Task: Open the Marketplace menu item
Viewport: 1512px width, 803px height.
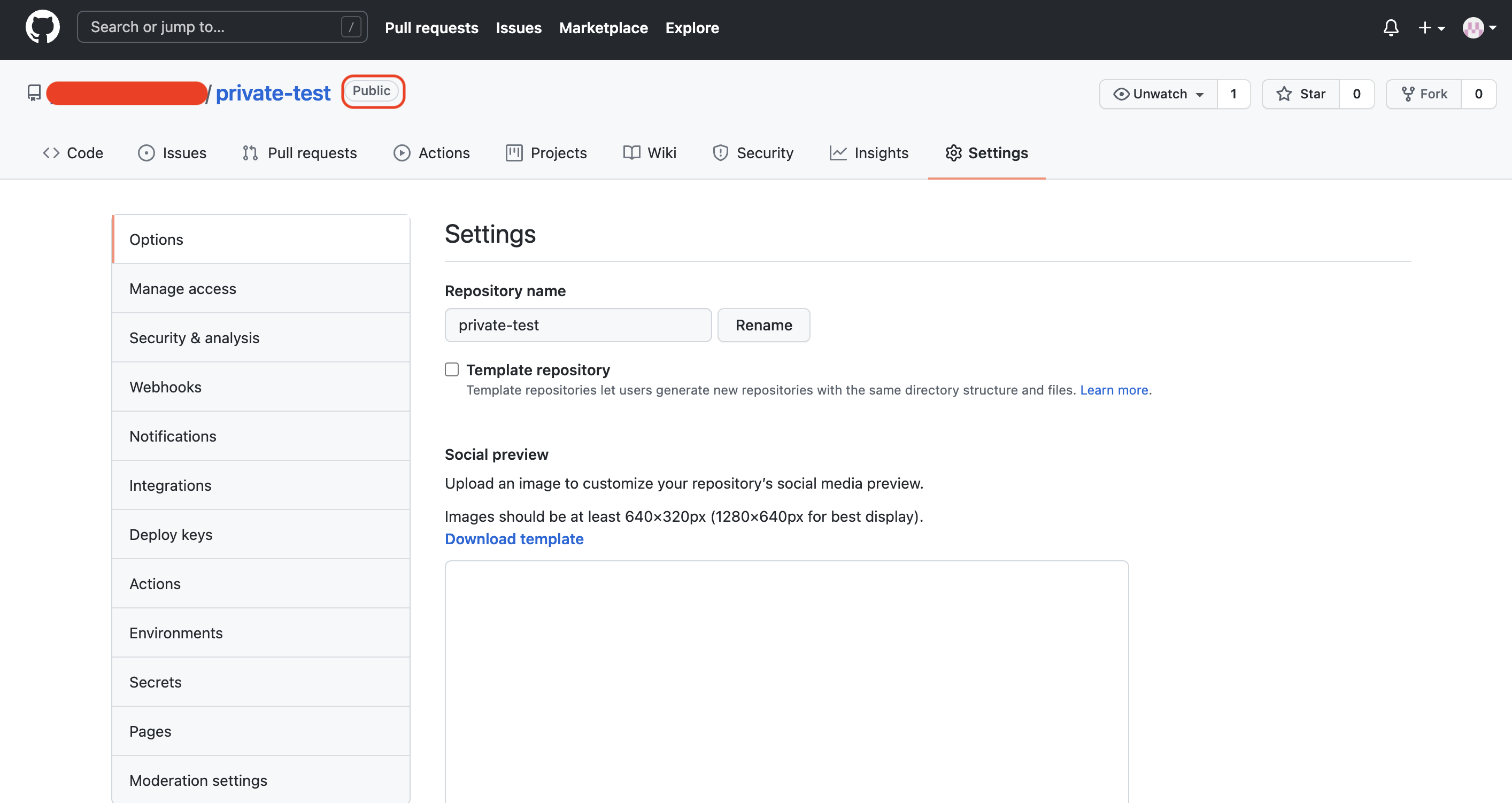Action: 604,28
